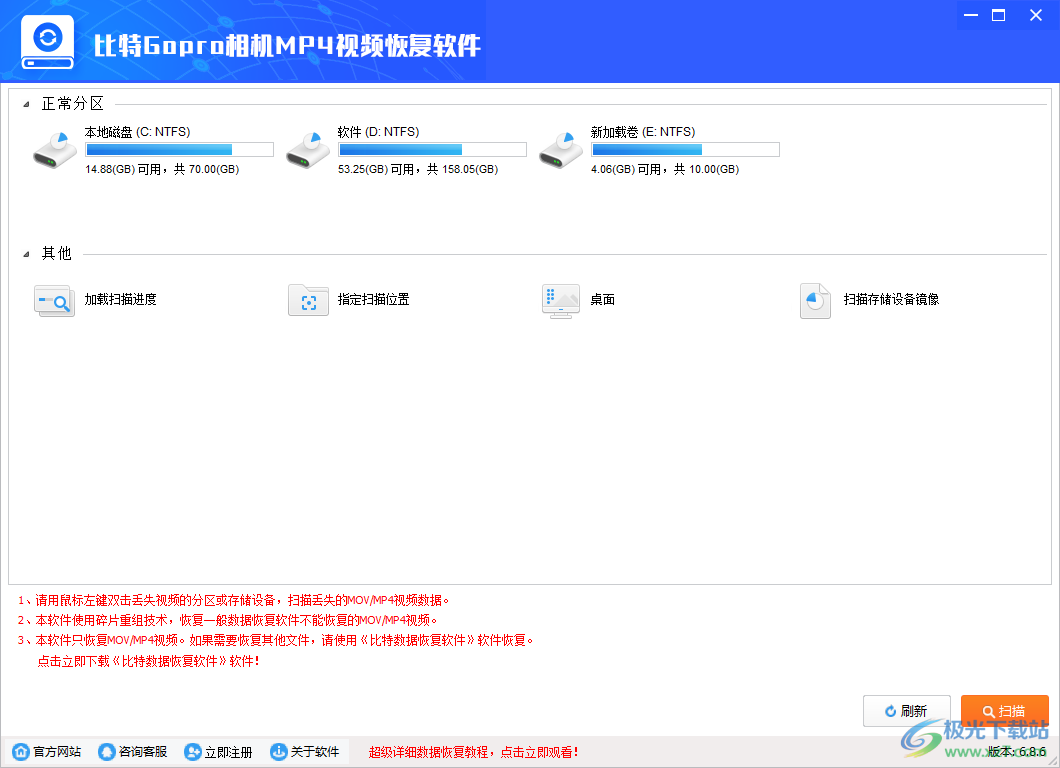
Task: Click the app logo in the title bar
Action: click(47, 42)
